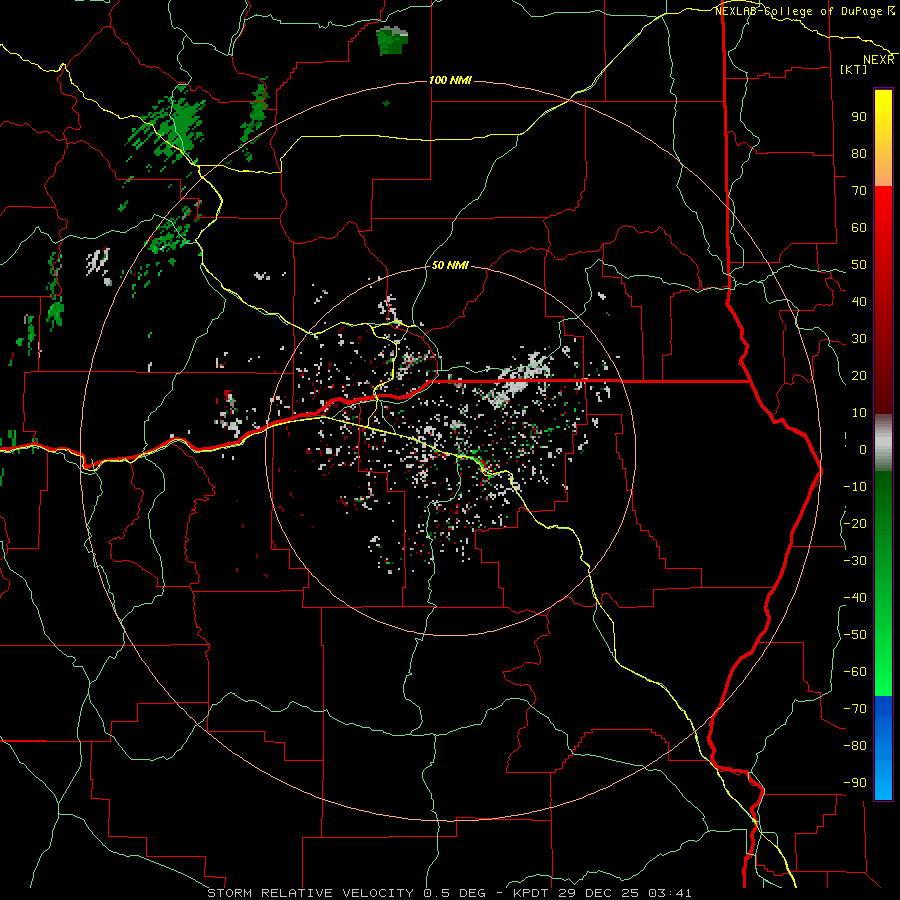Select the 60 value on velocity scale
This screenshot has height=900, width=900.
859,228
